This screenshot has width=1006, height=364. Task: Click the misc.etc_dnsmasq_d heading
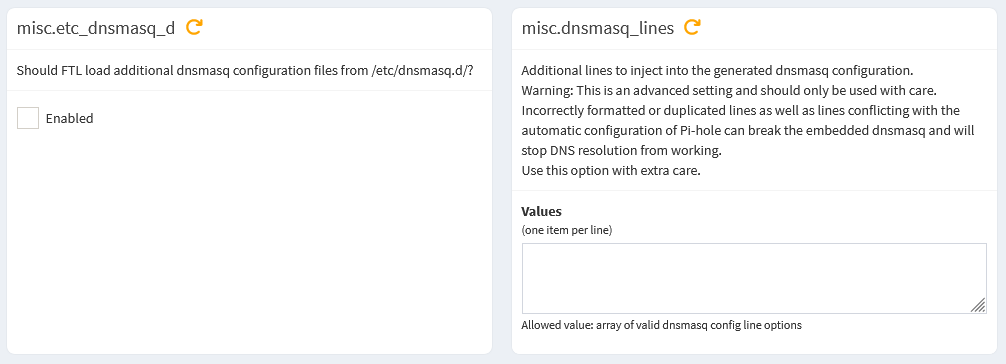click(96, 28)
